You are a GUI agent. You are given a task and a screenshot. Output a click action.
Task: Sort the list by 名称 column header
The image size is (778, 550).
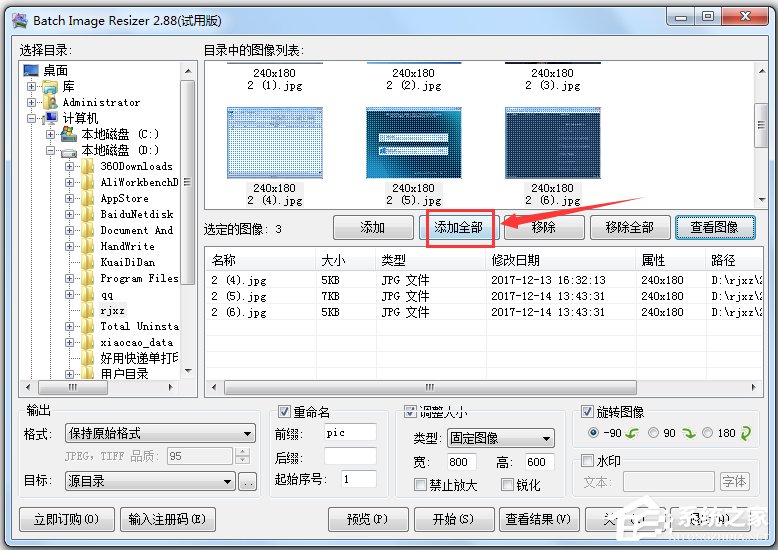[261, 260]
